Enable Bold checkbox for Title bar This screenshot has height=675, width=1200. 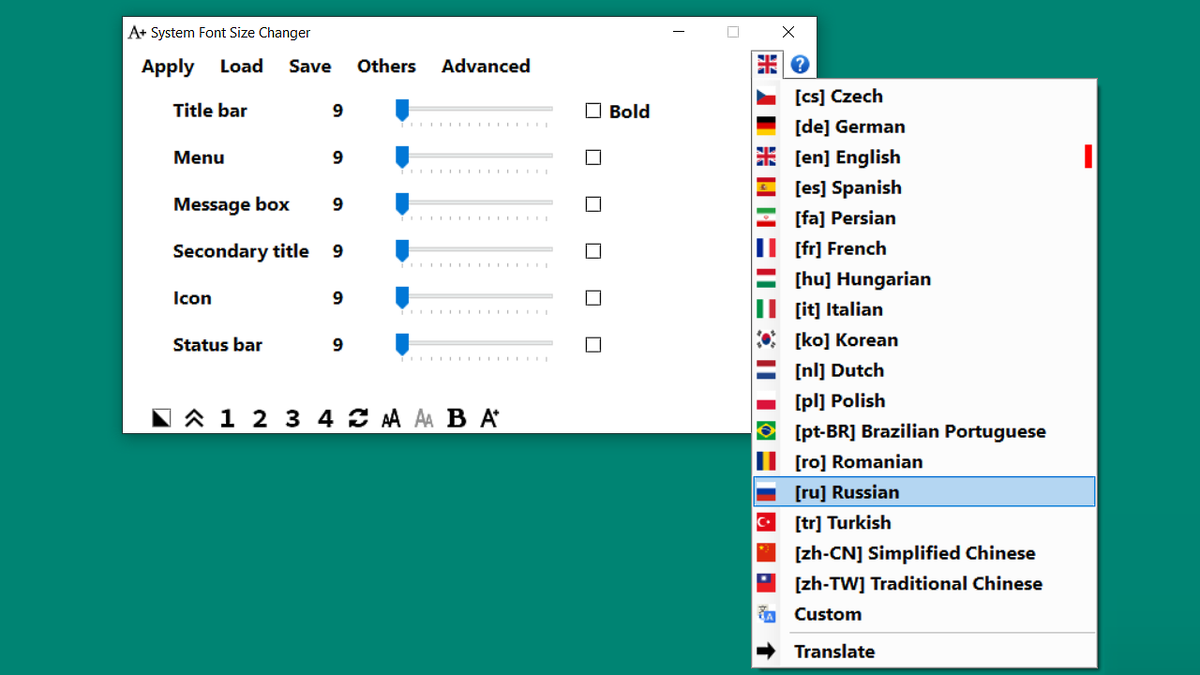point(593,111)
